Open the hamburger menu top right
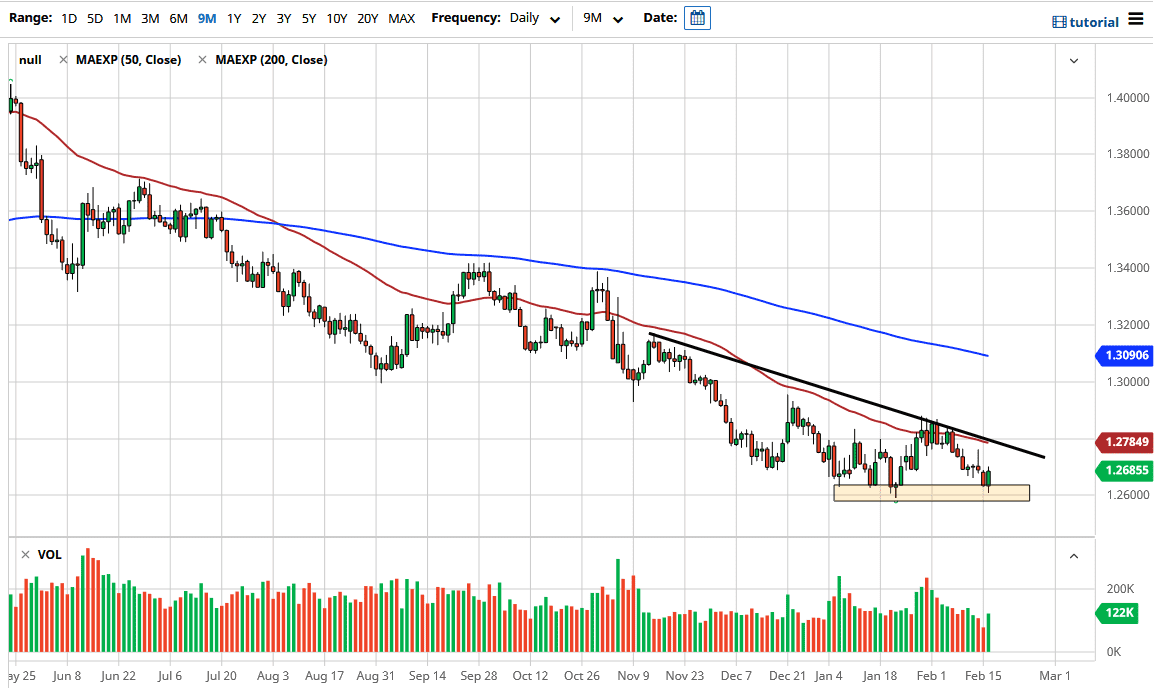 click(1135, 17)
